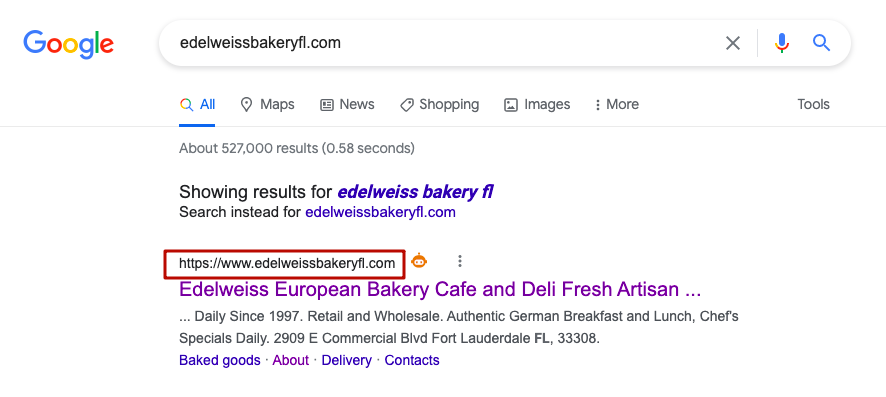The height and width of the screenshot is (397, 886).
Task: Clear the search box with X icon
Action: pyautogui.click(x=733, y=43)
